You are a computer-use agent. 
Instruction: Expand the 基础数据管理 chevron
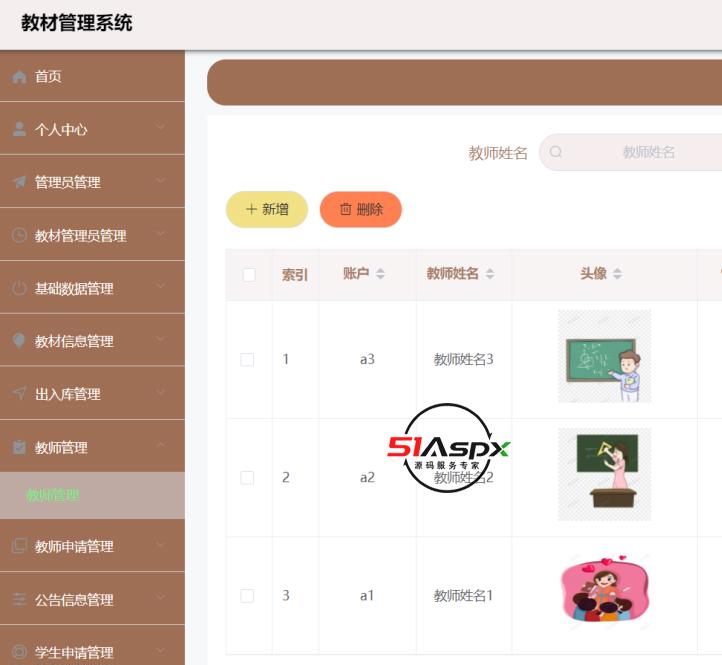click(161, 286)
